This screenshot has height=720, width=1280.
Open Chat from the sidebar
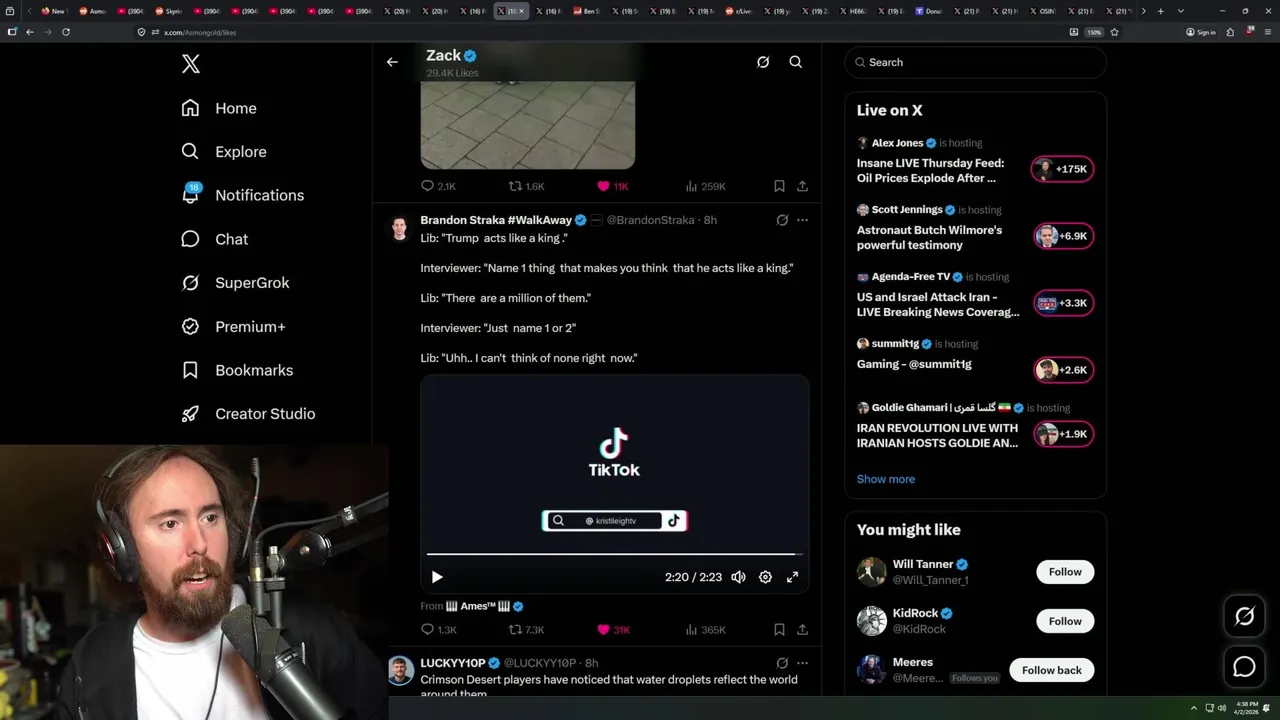(215, 239)
